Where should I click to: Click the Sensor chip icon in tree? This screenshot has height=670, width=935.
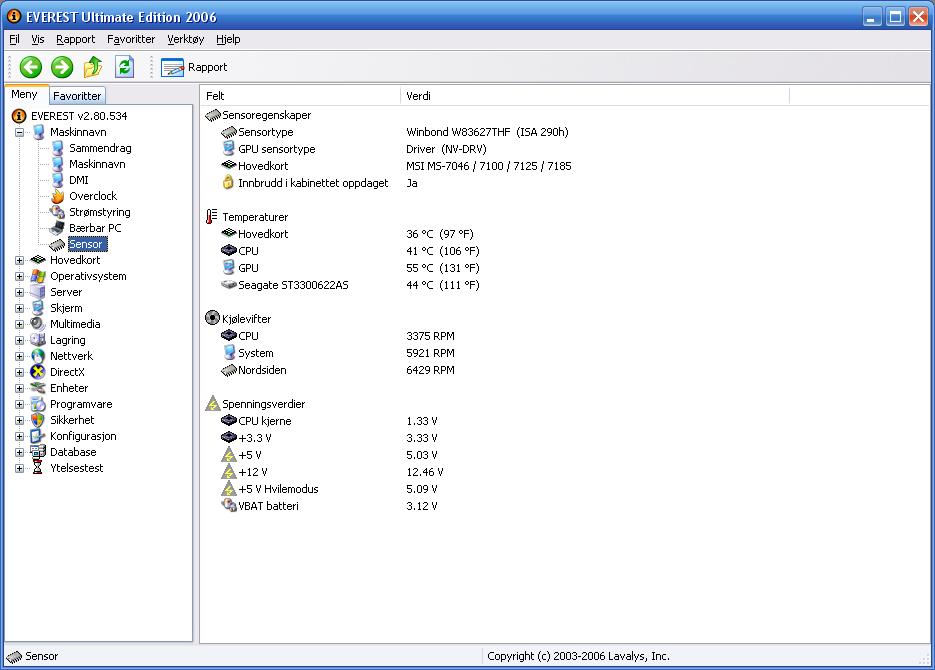(58, 244)
